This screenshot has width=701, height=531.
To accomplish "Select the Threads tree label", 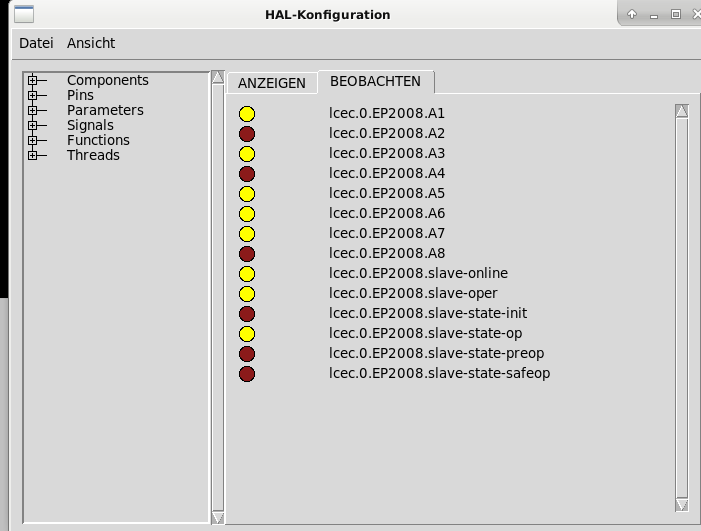I will point(93,155).
